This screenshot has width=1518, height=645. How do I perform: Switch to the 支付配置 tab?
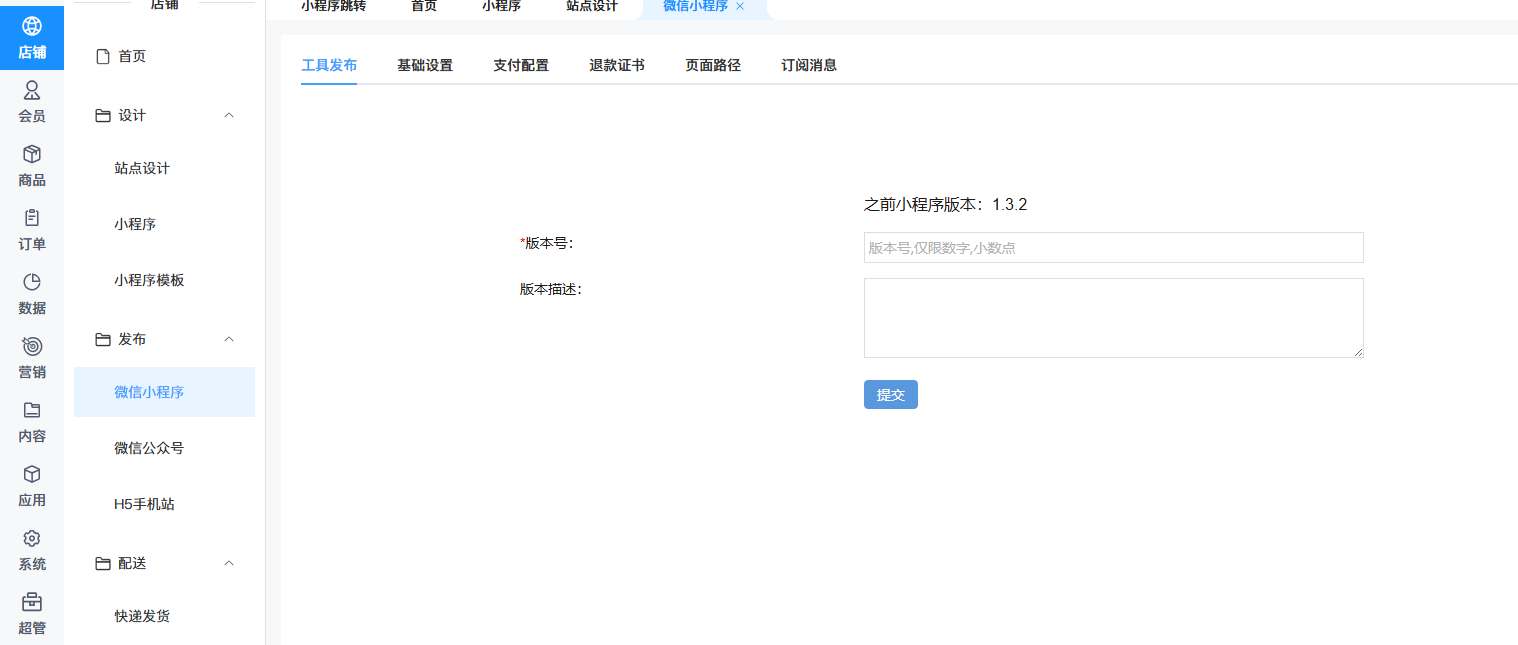tap(521, 65)
